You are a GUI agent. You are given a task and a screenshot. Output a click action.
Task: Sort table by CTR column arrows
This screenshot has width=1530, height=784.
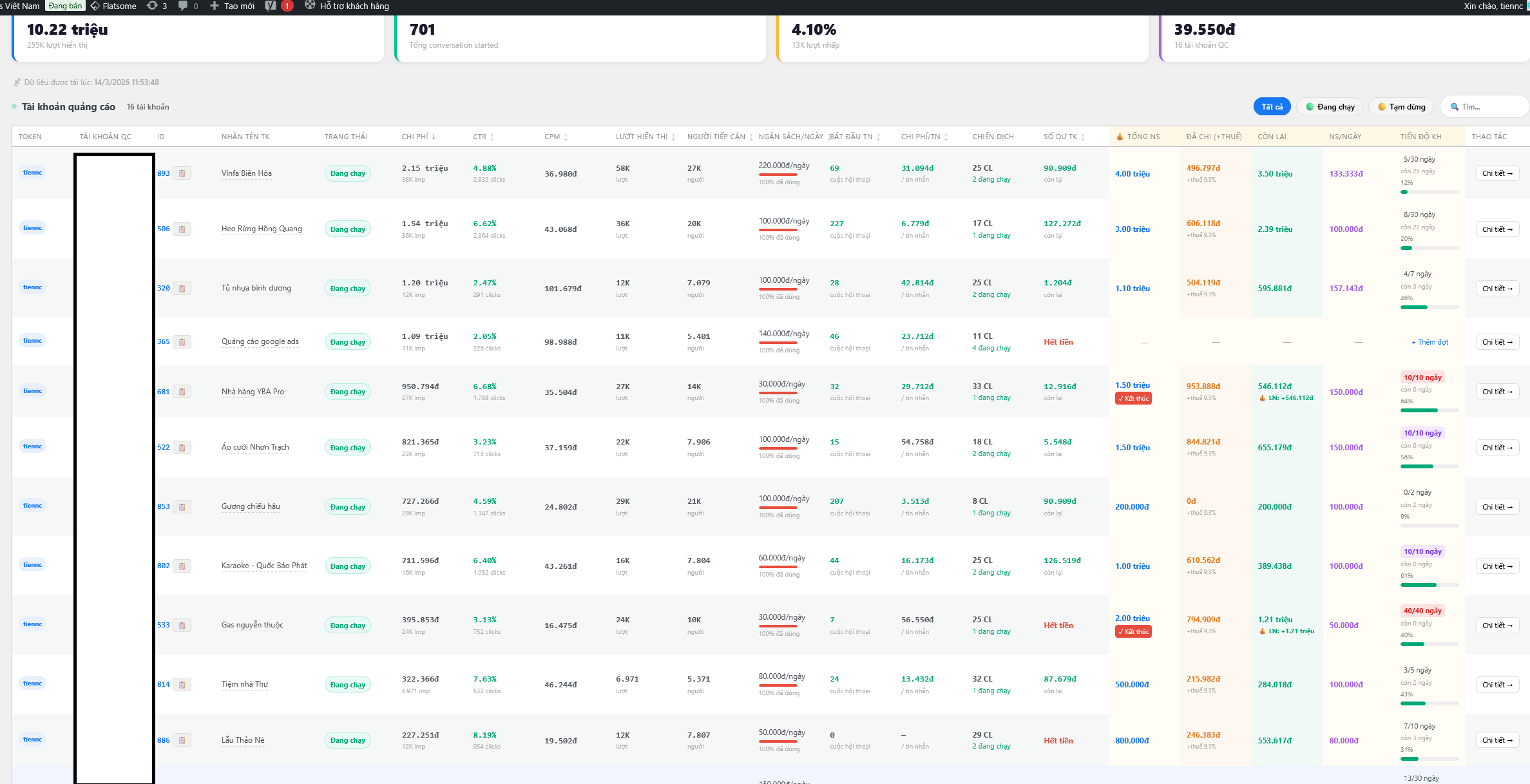click(x=492, y=137)
